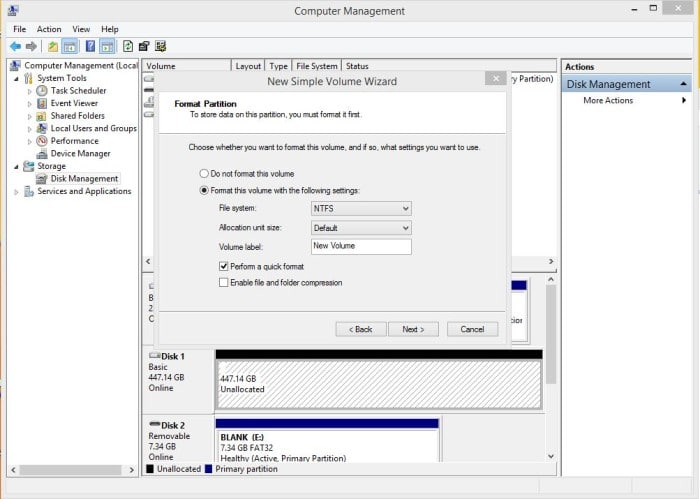Click the Storage icon in tree
This screenshot has width=700, height=499.
coord(29,166)
